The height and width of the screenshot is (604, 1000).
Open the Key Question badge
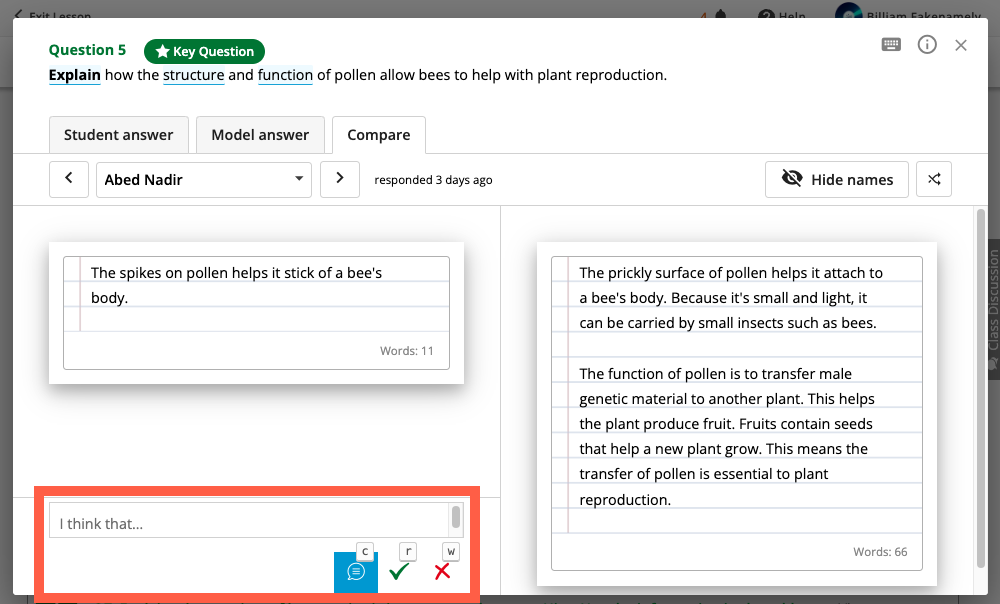click(x=204, y=50)
